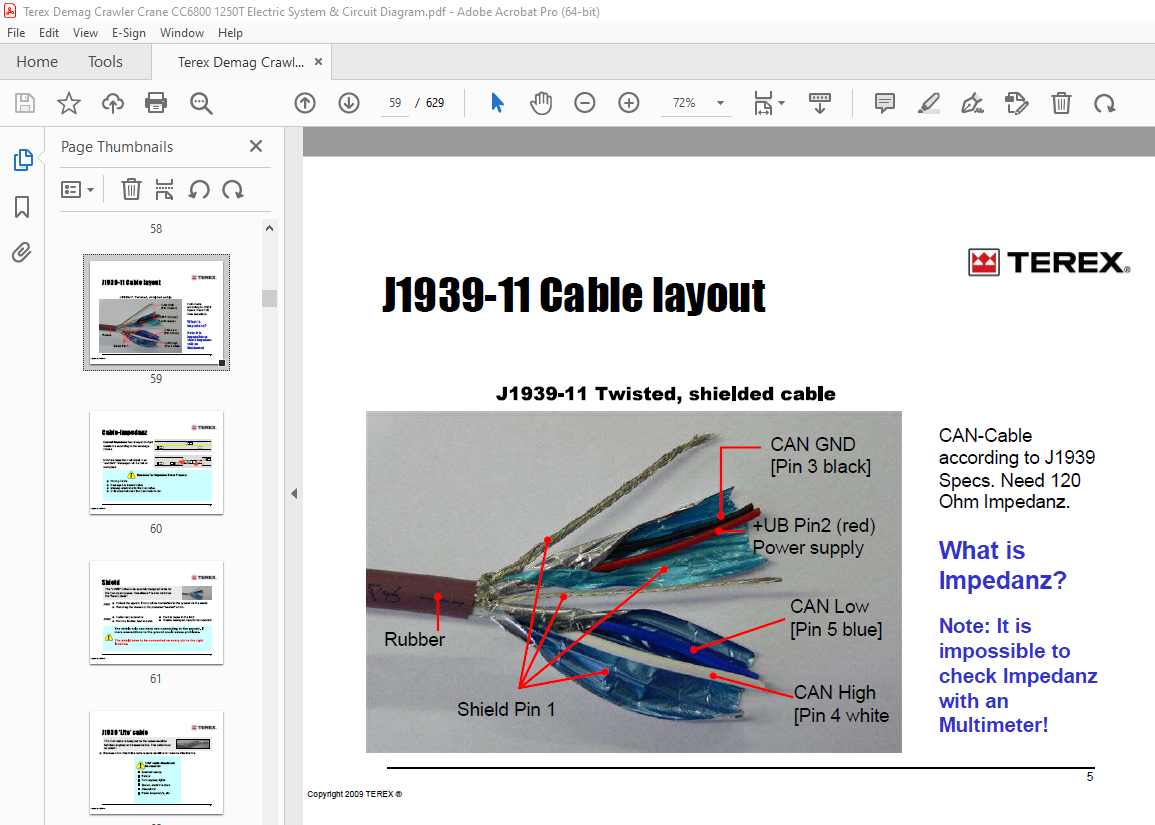The image size is (1155, 825).
Task: Click the 'CAN GND [Pin 3 black]' label
Action: (x=821, y=455)
